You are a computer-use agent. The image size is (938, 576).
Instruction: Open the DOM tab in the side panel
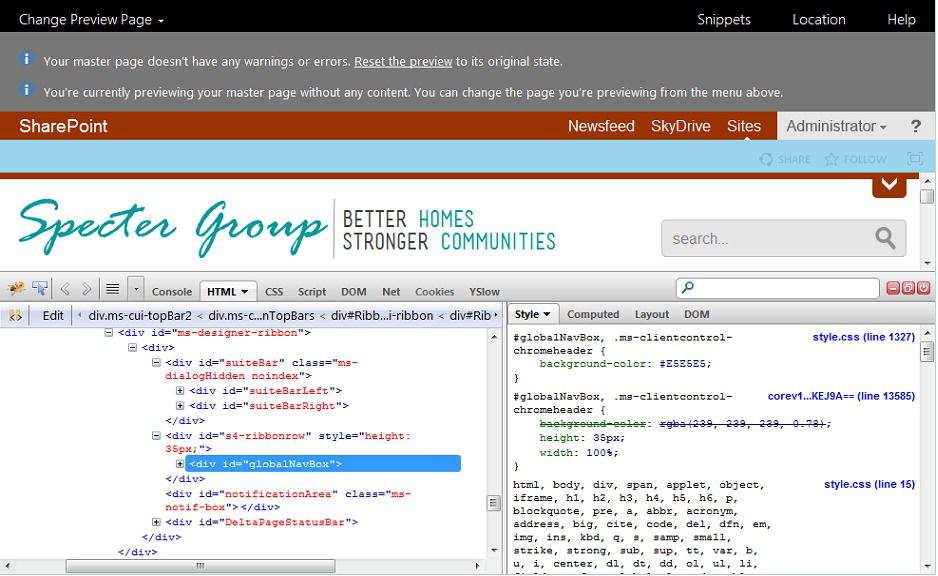coord(697,314)
